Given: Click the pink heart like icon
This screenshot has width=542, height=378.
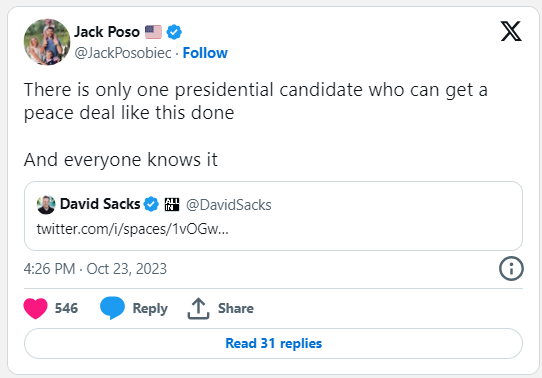Looking at the screenshot, I should click(36, 308).
